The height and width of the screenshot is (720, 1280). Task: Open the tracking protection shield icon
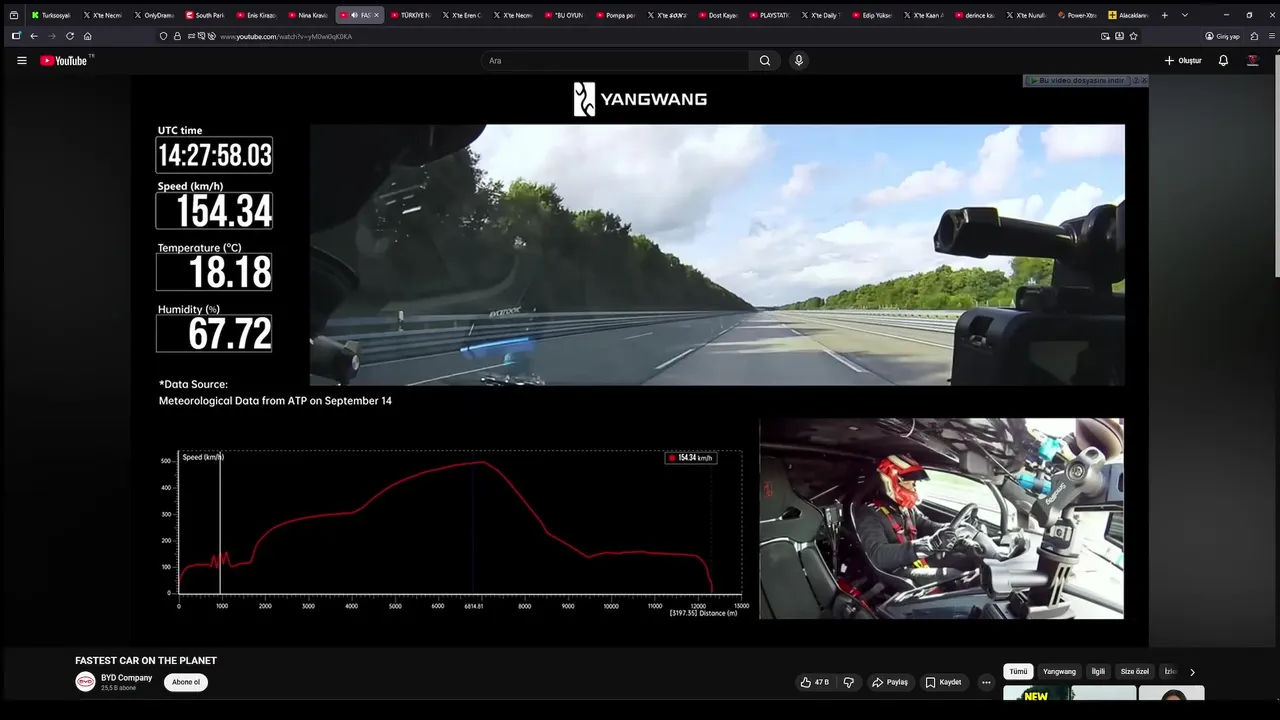[x=164, y=36]
